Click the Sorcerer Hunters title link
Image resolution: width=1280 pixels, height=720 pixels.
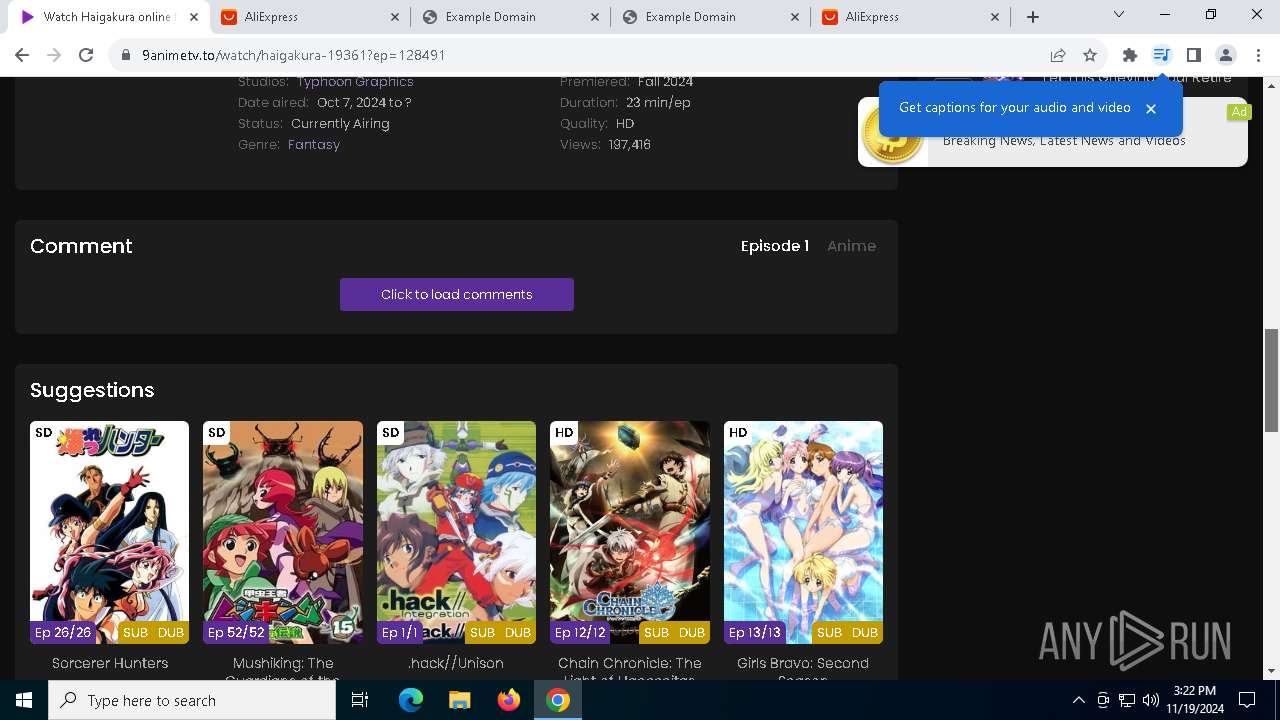[110, 663]
